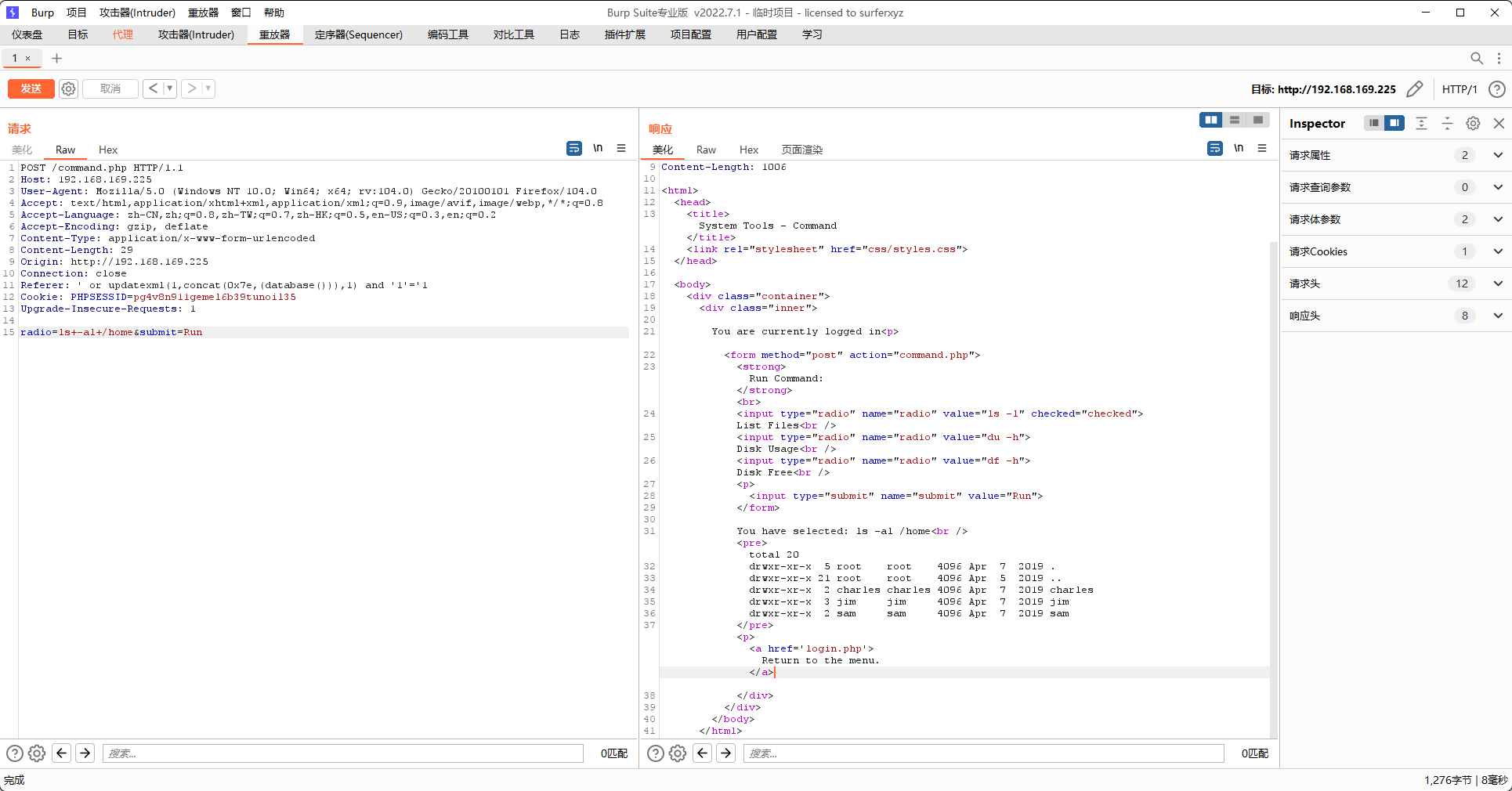This screenshot has height=791, width=1512.
Task: Go to previous request in history
Action: coord(153,88)
